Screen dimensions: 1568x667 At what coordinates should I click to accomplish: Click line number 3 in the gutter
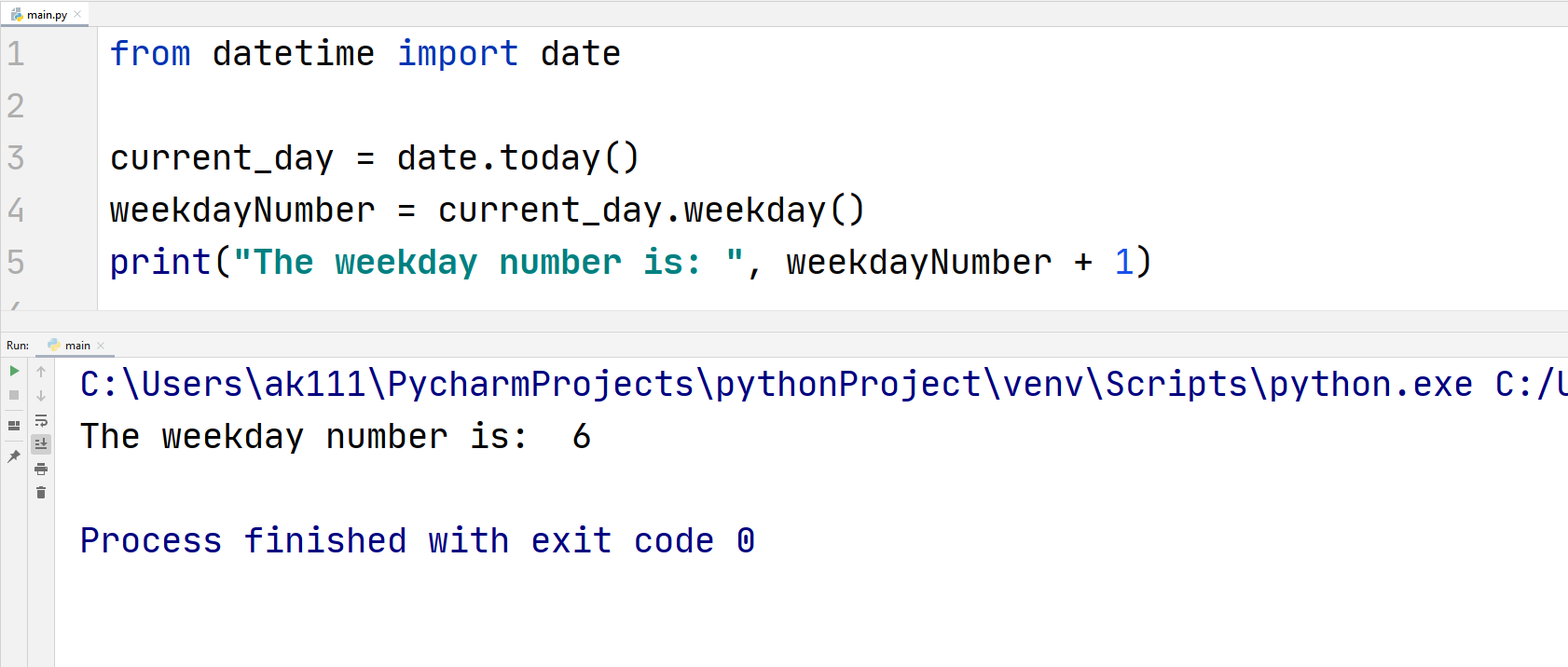click(x=16, y=157)
